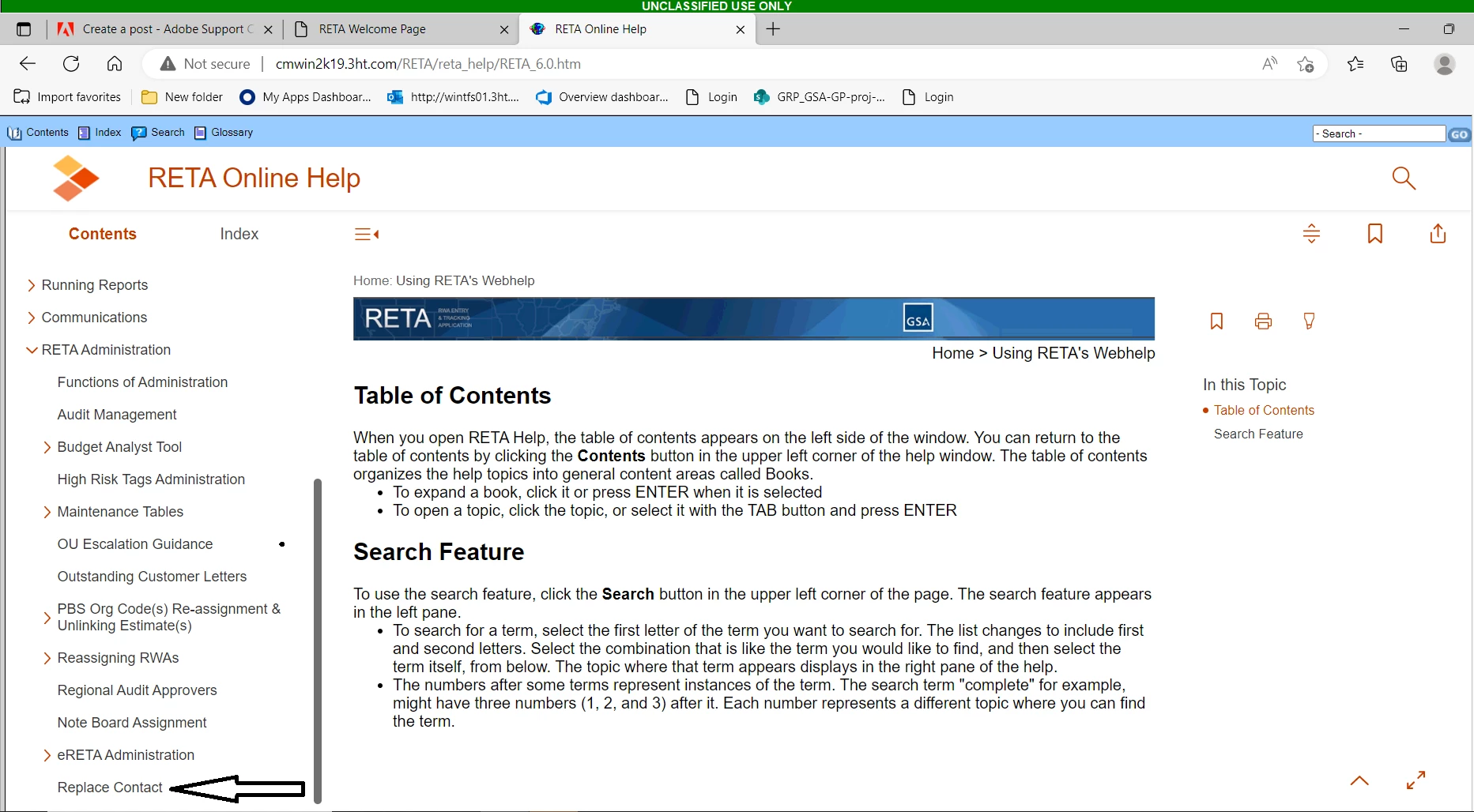1474x812 pixels.
Task: Click the Not secure warning icon
Action: pyautogui.click(x=168, y=64)
